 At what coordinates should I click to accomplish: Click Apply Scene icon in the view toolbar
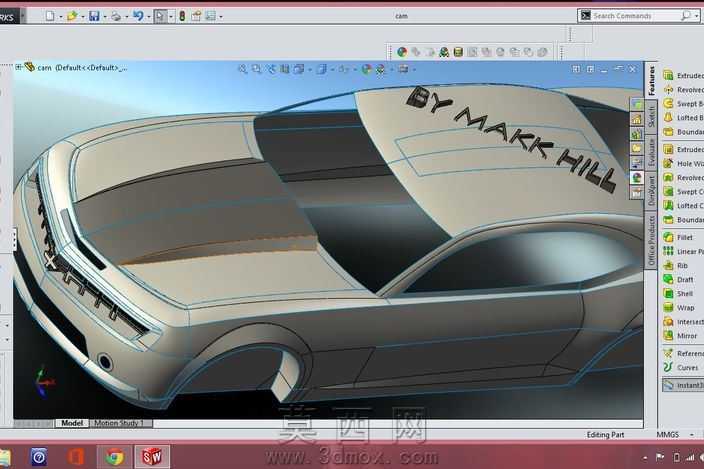380,69
